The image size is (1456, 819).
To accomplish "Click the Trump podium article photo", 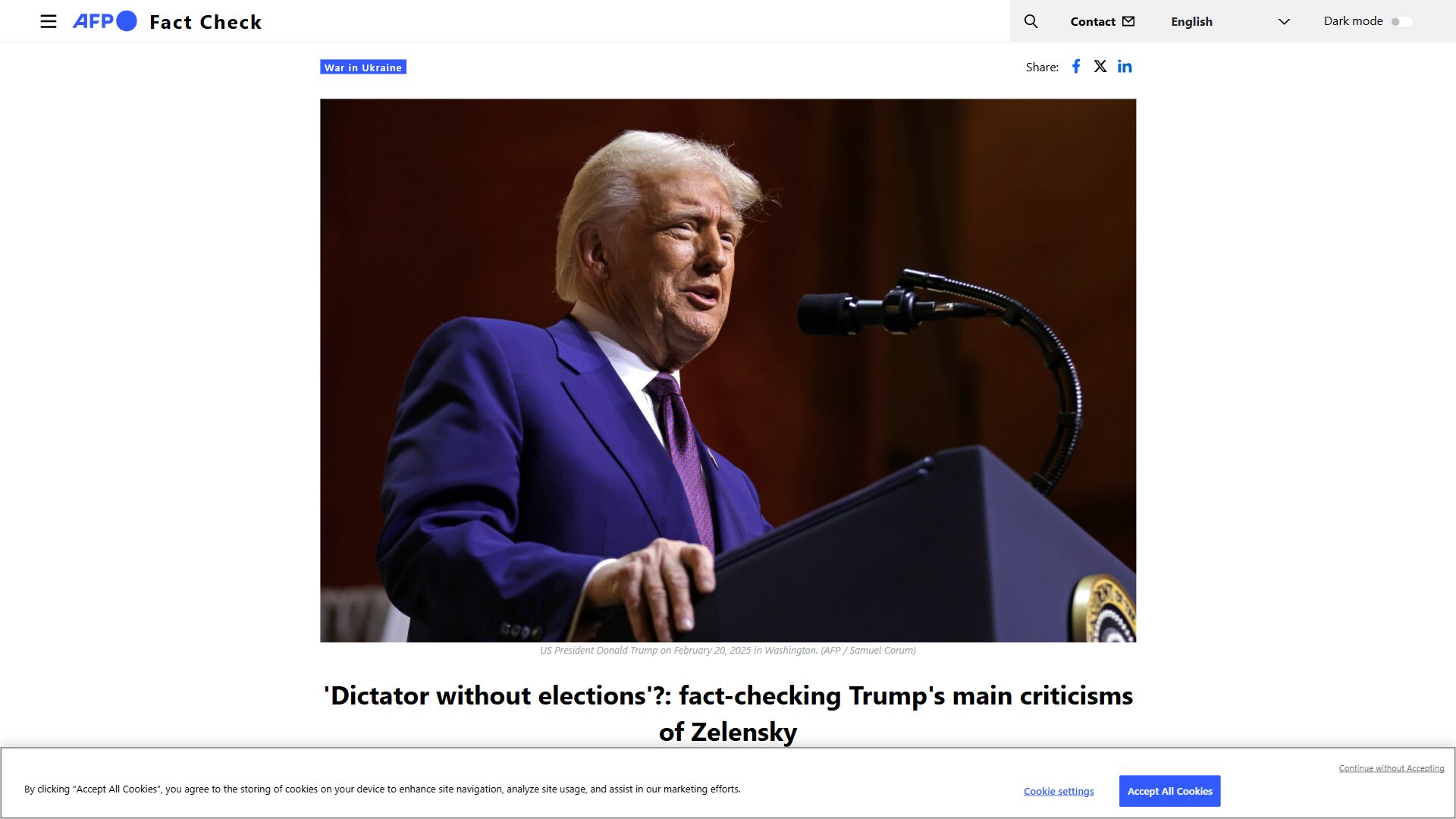I will click(728, 370).
